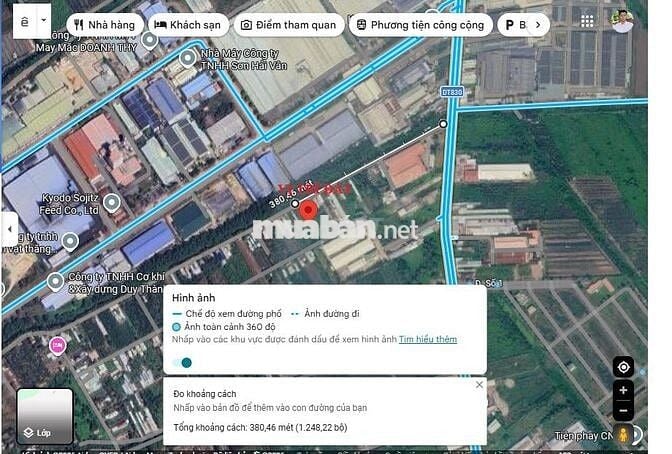This screenshot has height=454, width=672.
Task: Choose the Điểm tham quan chip
Action: 289,25
